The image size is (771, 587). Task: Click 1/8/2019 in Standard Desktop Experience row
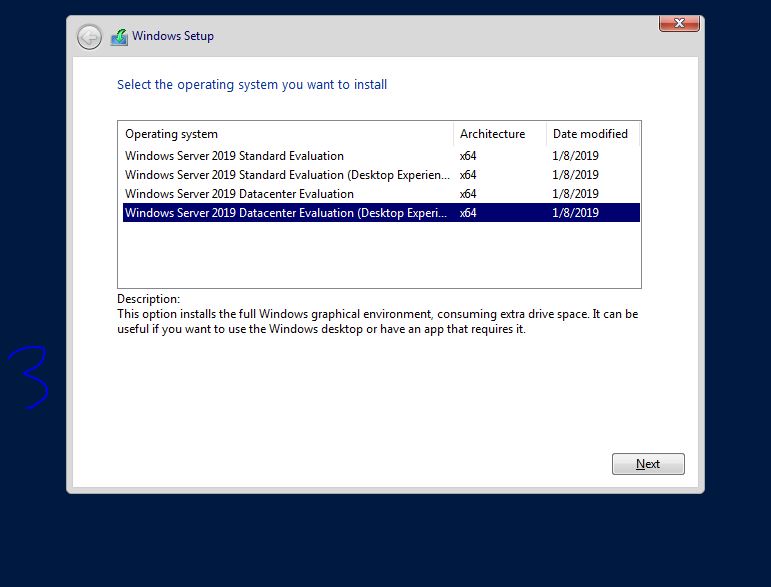[x=575, y=175]
